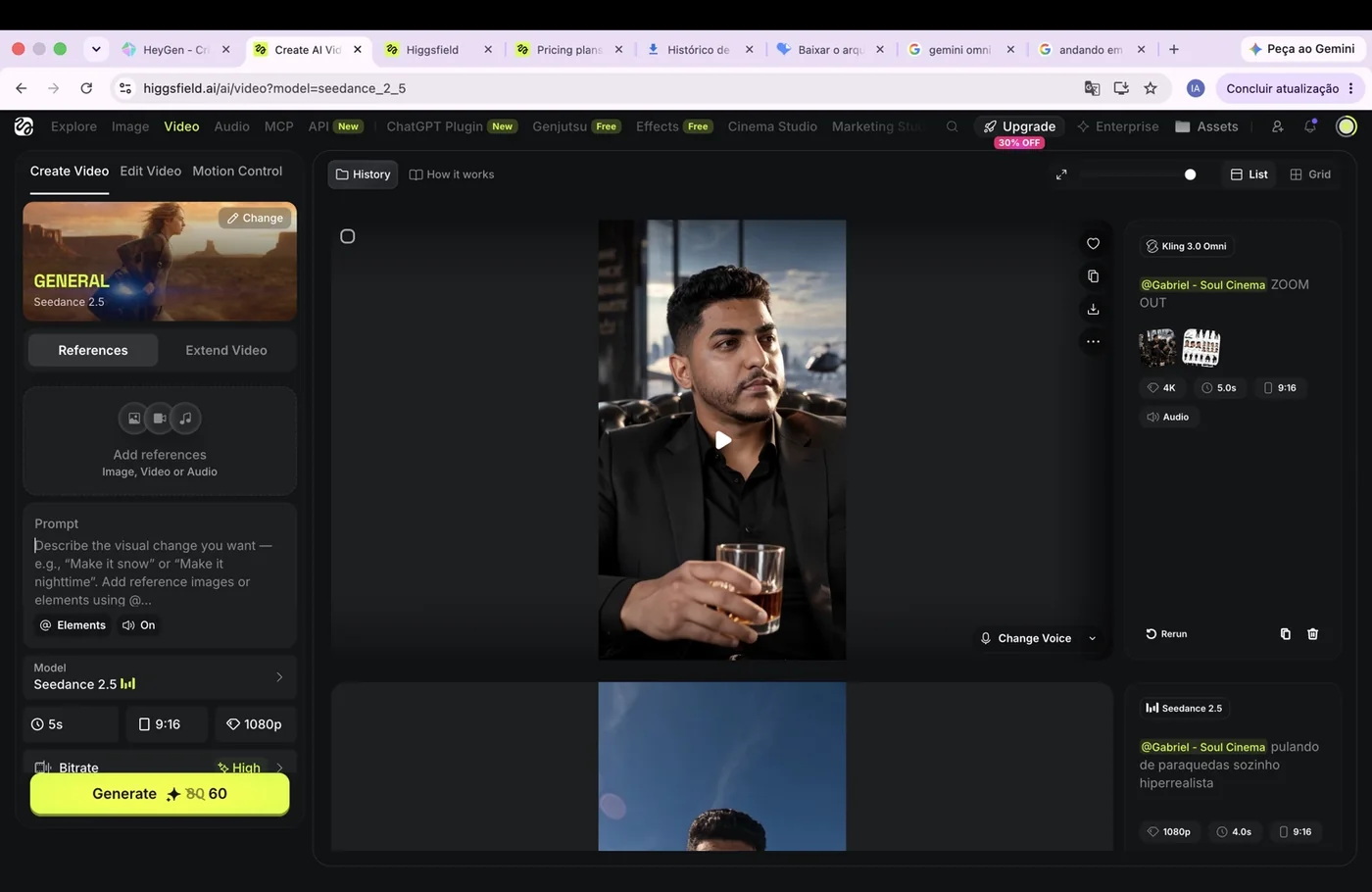The image size is (1372, 892).
Task: Open the first reference thumbnail under ZOOM OUT prompt
Action: pos(1157,347)
